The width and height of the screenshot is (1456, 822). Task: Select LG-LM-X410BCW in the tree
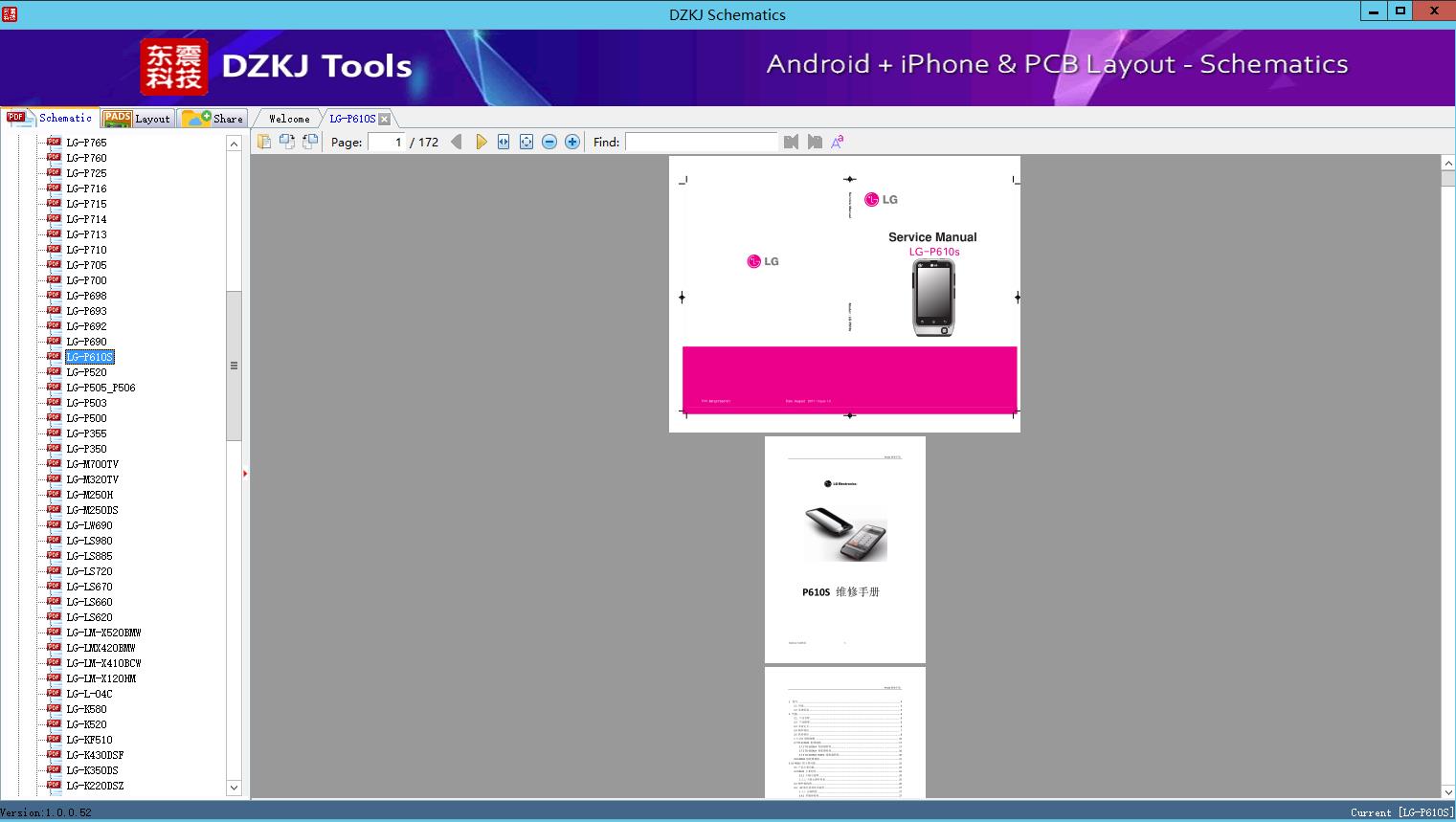coord(103,663)
